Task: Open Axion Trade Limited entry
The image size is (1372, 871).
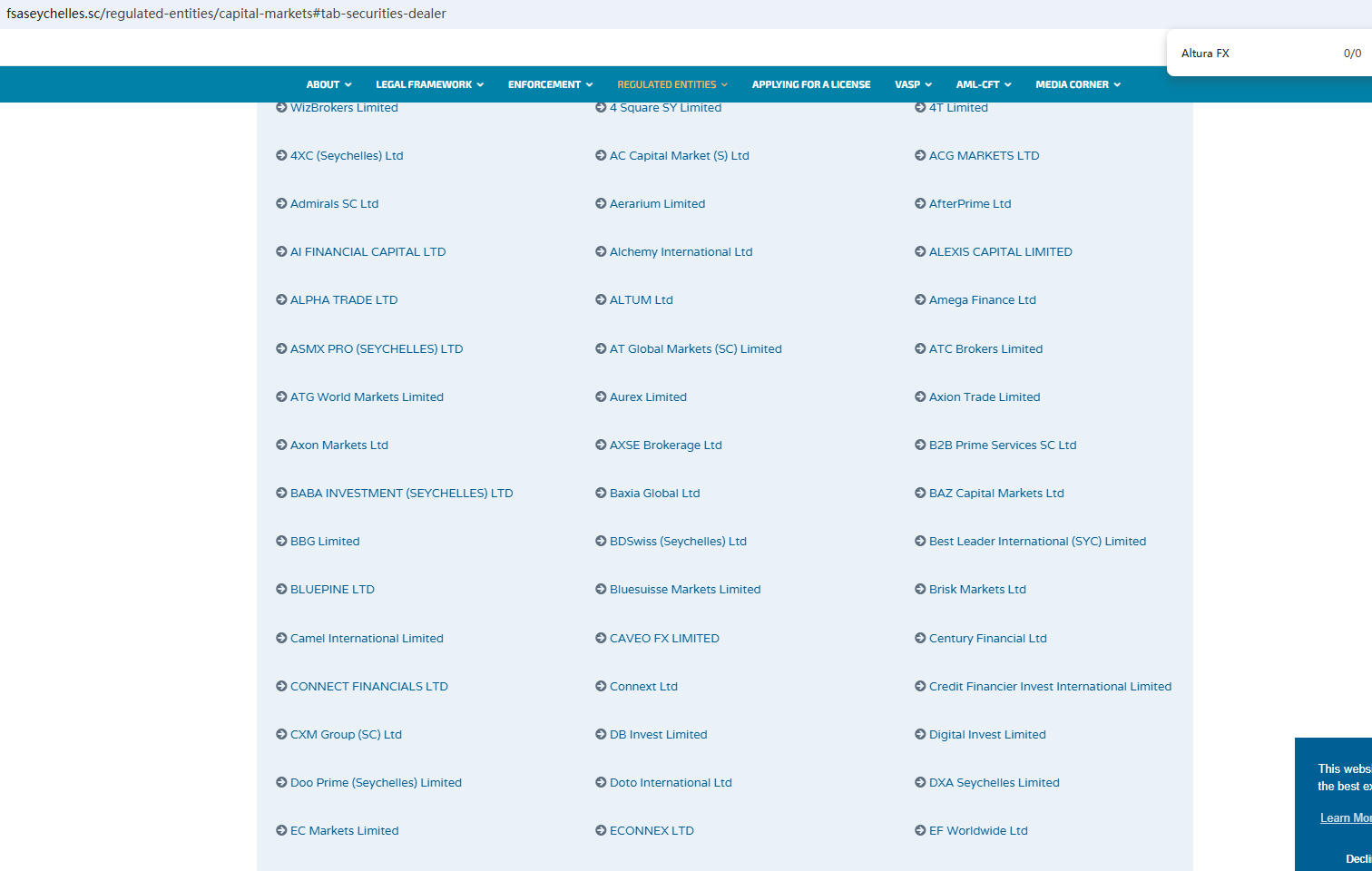Action: tap(985, 396)
